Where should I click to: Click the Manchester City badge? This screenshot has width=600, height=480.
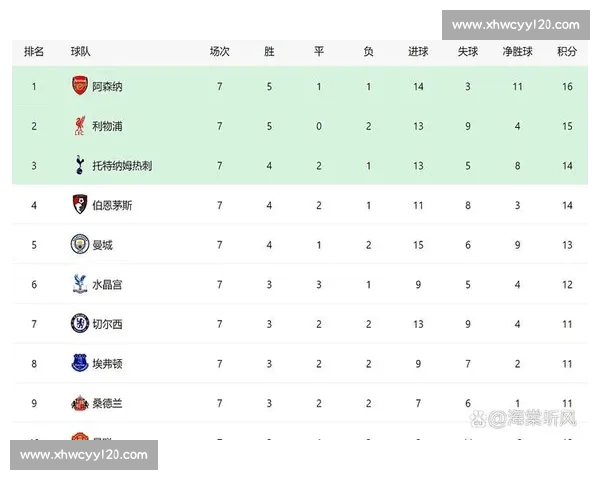coord(80,244)
